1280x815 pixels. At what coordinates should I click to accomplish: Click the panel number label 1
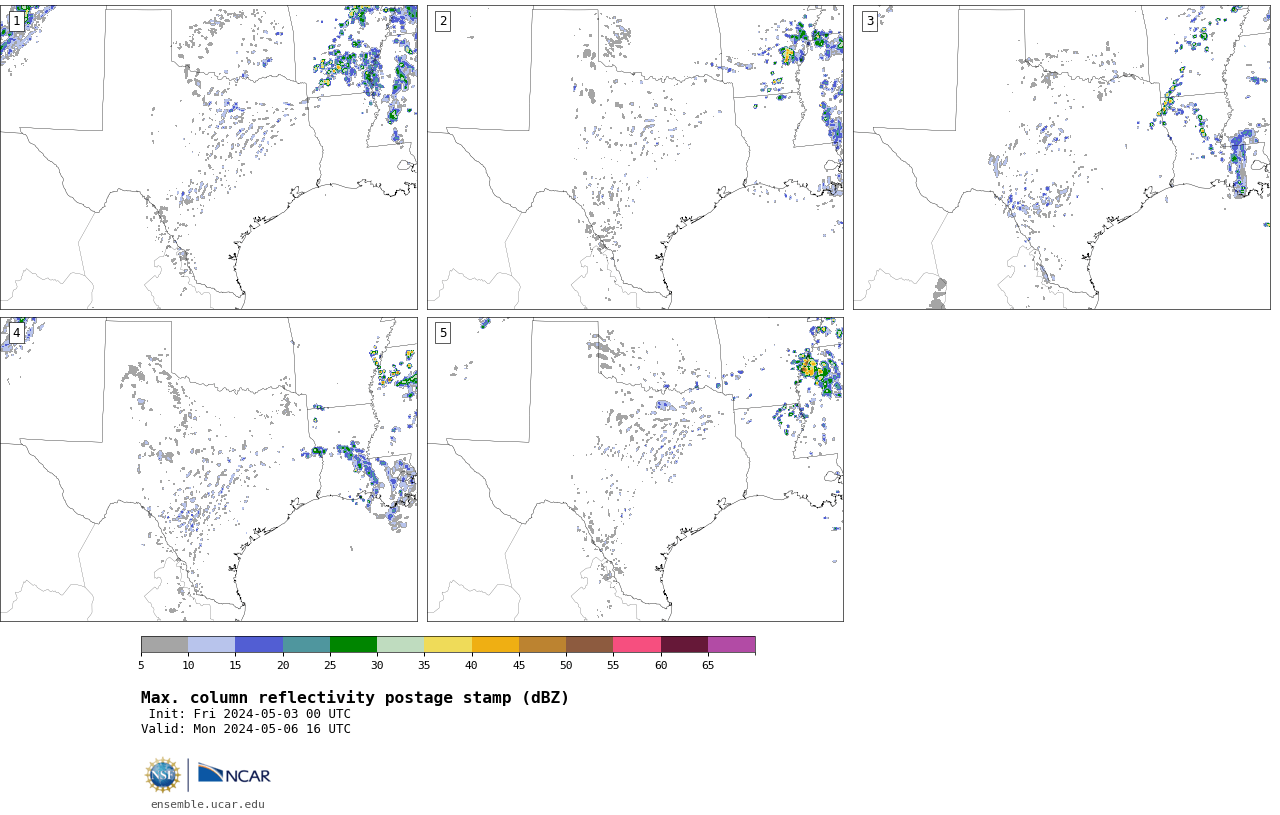pos(16,21)
